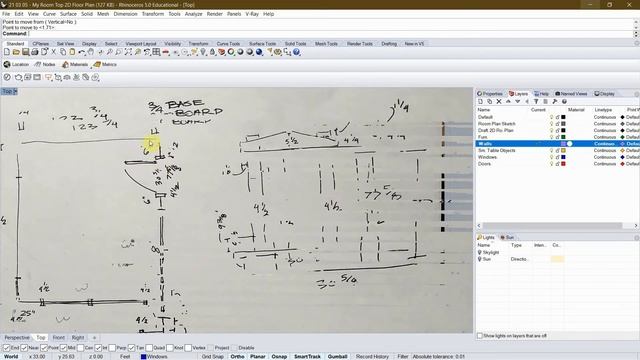Click the color swatch of Windows layer
Image resolution: width=640 pixels, height=360 pixels.
(x=563, y=157)
